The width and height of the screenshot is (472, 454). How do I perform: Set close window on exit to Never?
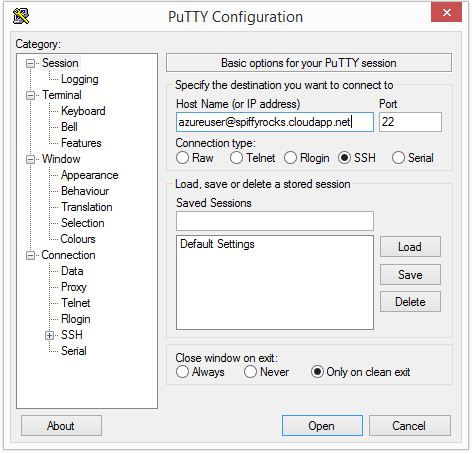tap(250, 372)
